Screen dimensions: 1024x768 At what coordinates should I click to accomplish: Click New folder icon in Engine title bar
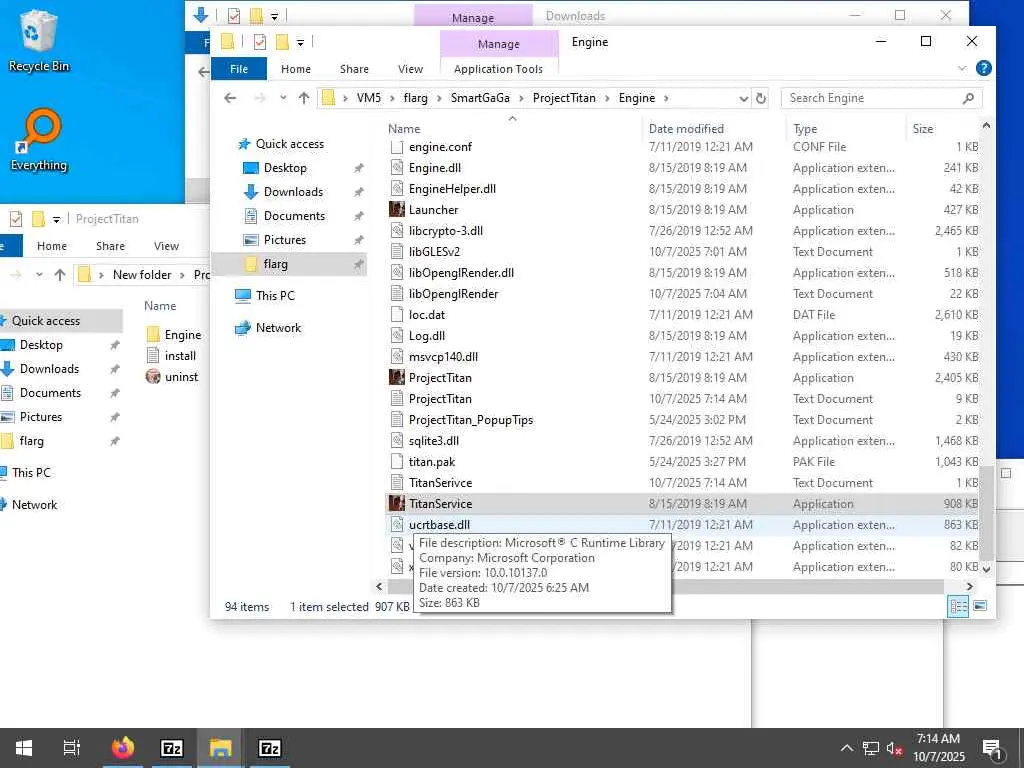[x=282, y=42]
